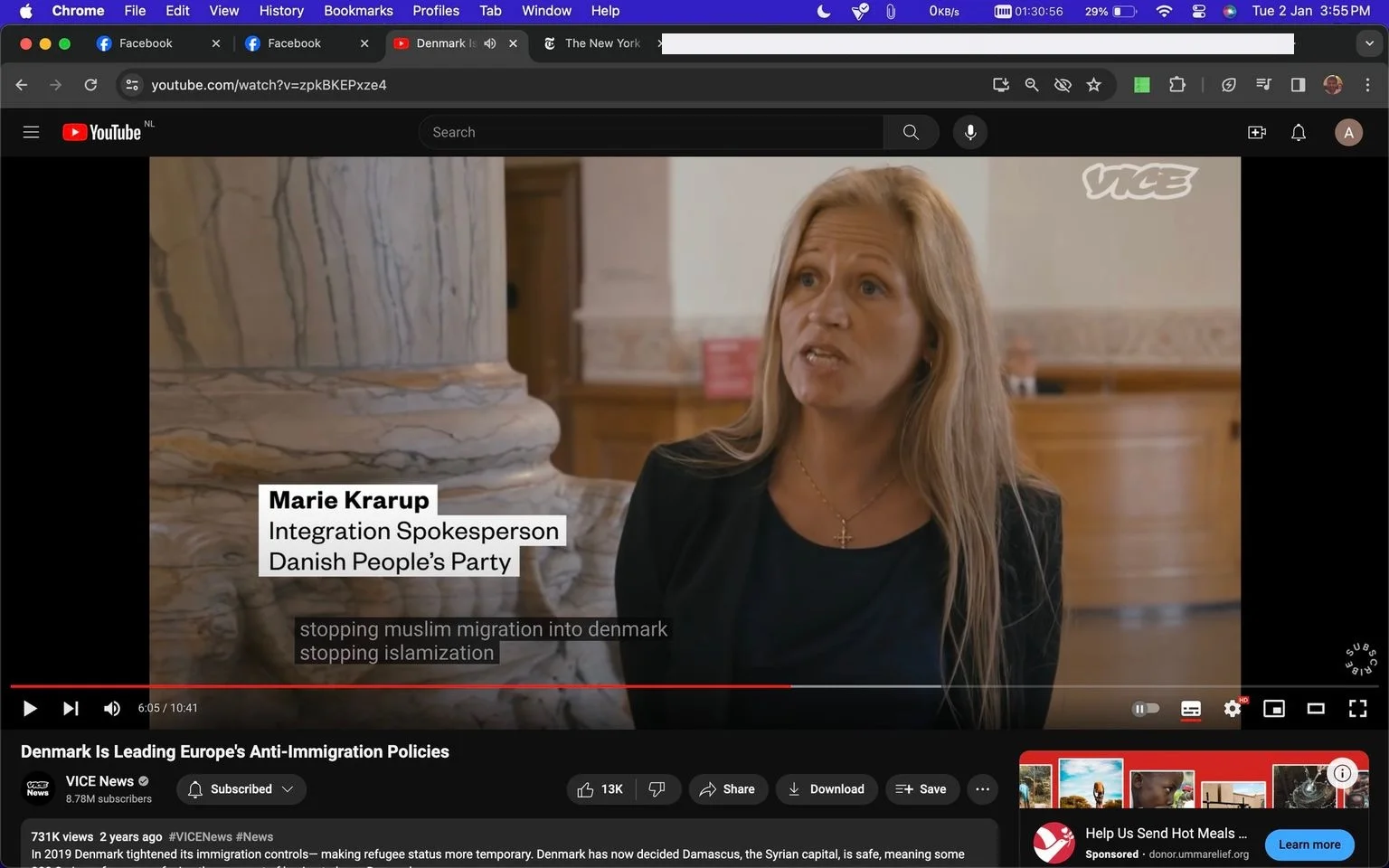Dislike the video with thumbs down
This screenshot has height=868, width=1389.
[x=657, y=789]
